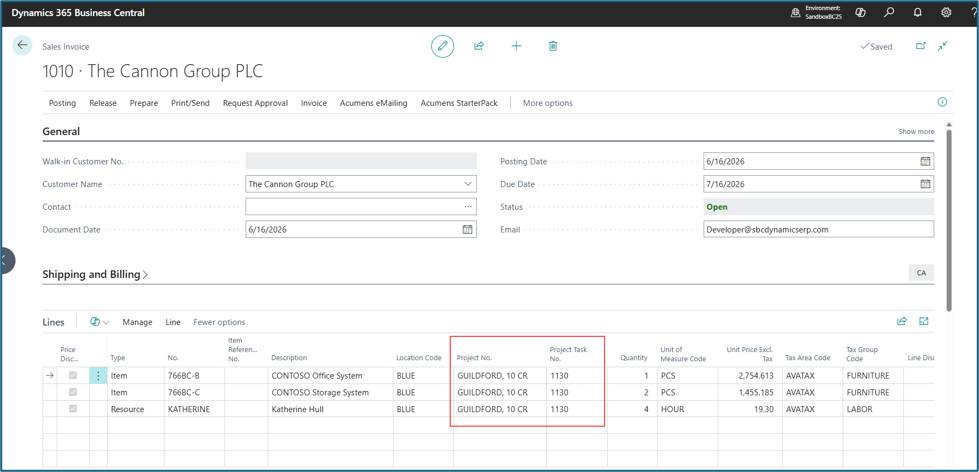Share the Lines section icon
The width and height of the screenshot is (979, 472).
tap(902, 322)
